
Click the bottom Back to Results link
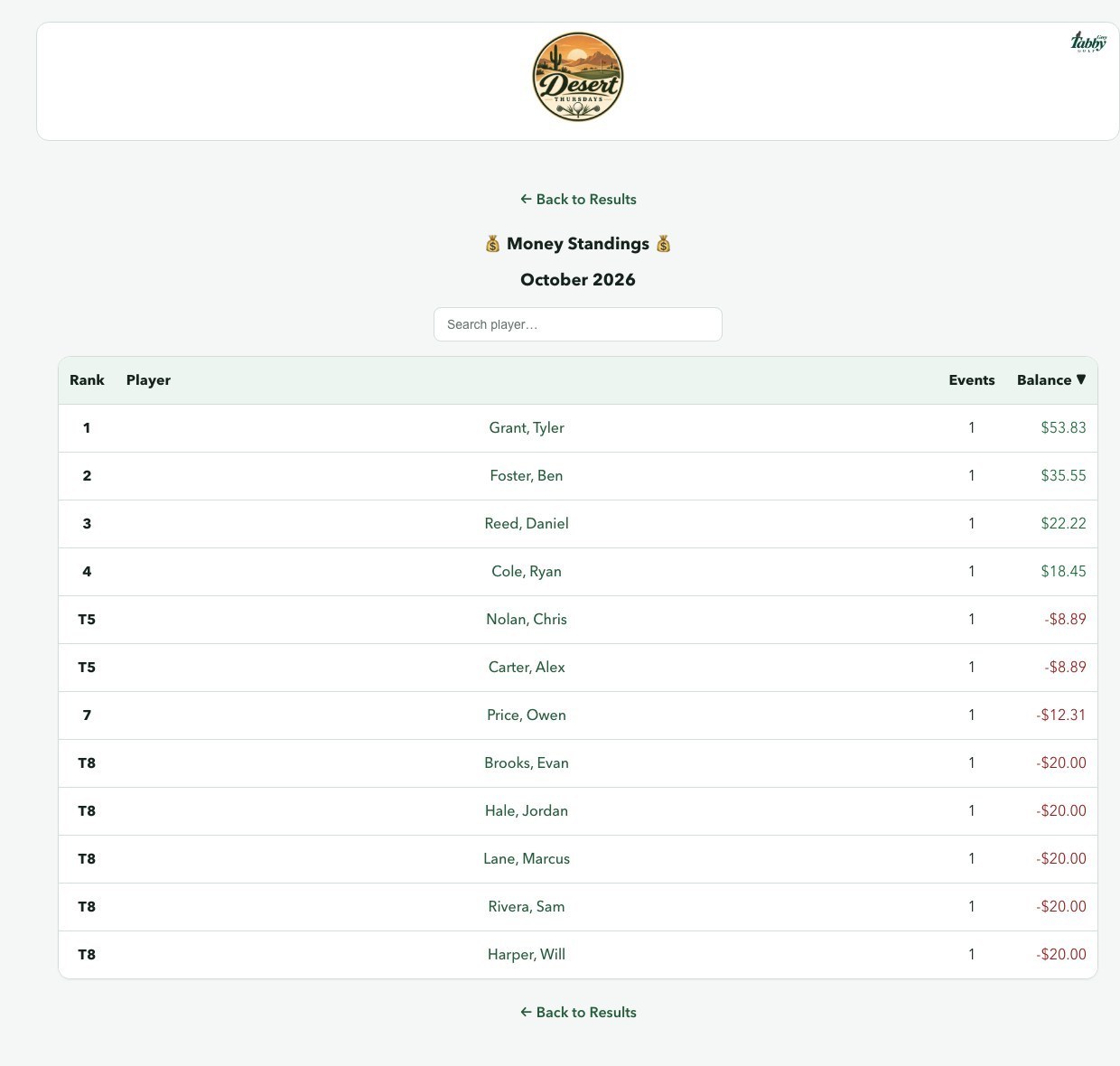click(x=578, y=1012)
